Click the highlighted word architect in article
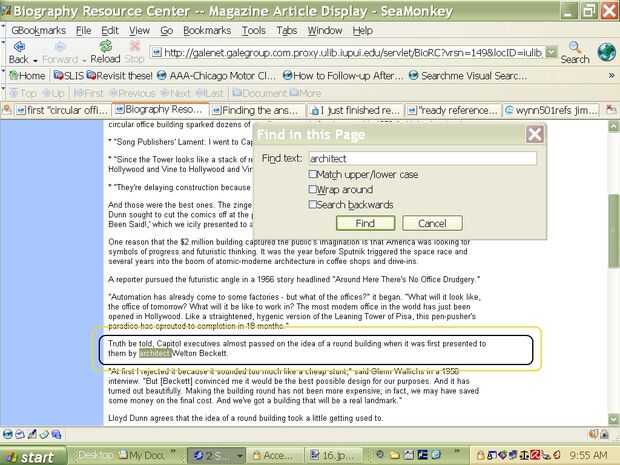This screenshot has width=620, height=465. coord(155,353)
